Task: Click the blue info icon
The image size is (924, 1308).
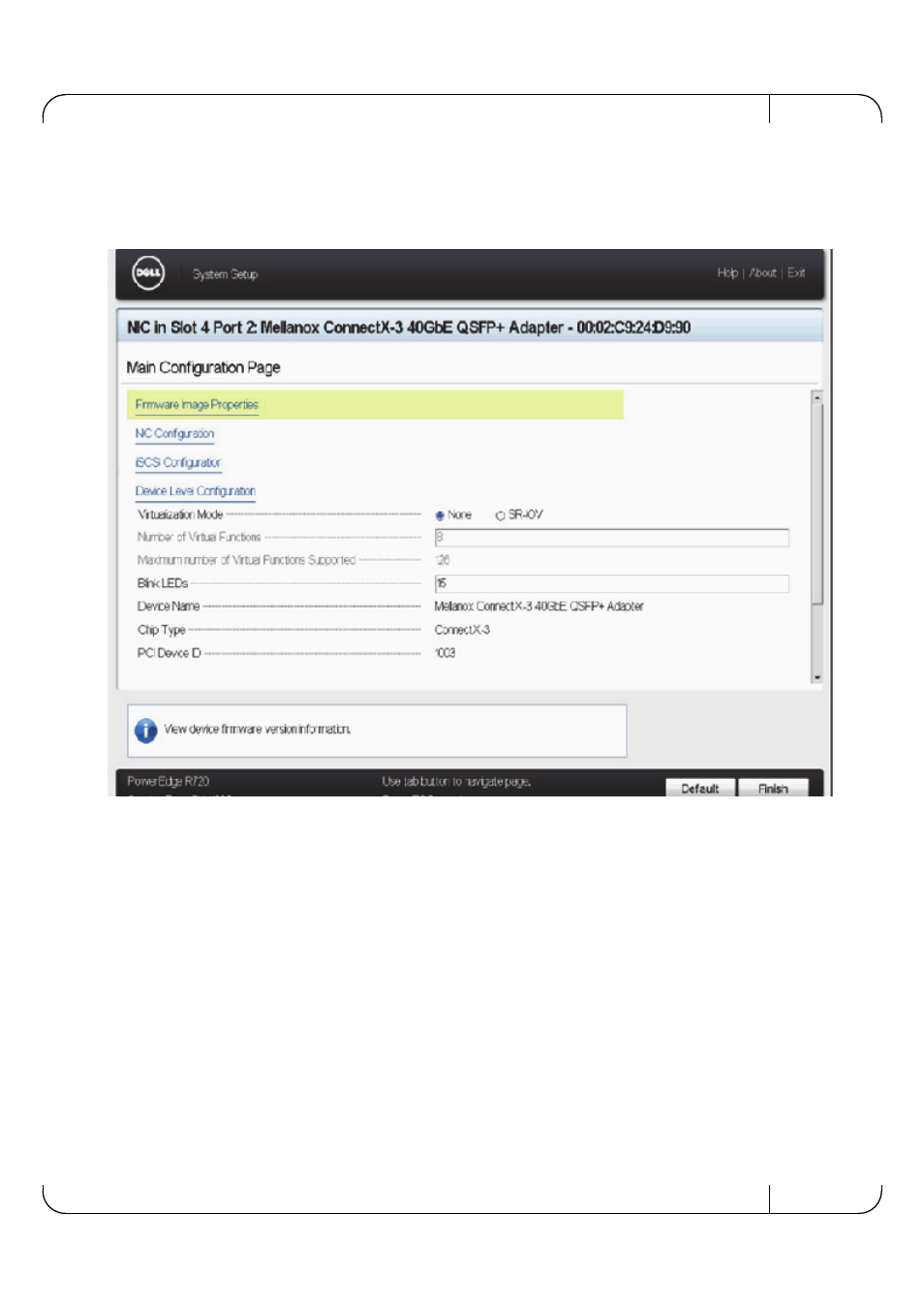Action: (x=146, y=731)
